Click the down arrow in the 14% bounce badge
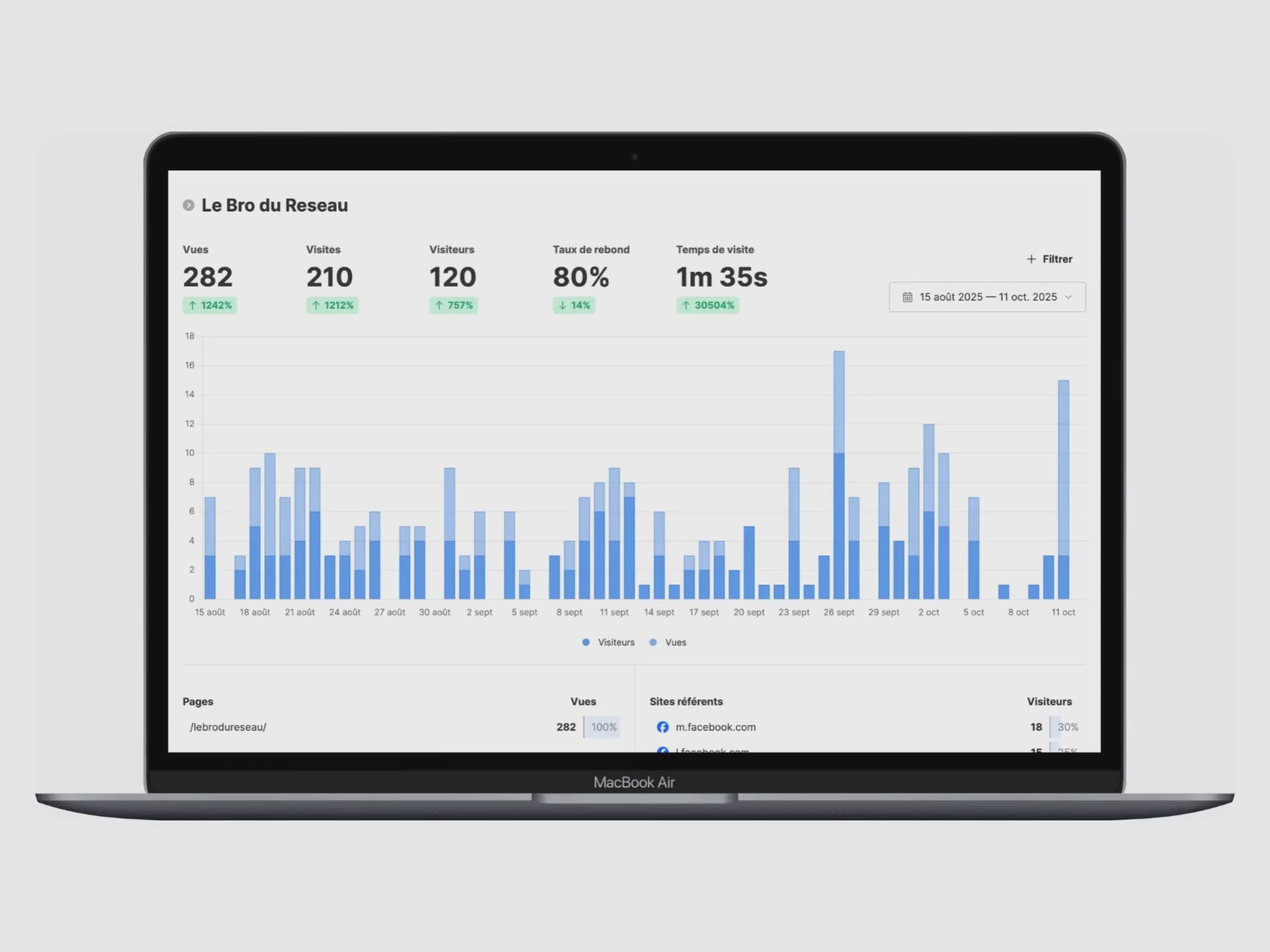This screenshot has width=1270, height=952. (x=562, y=305)
